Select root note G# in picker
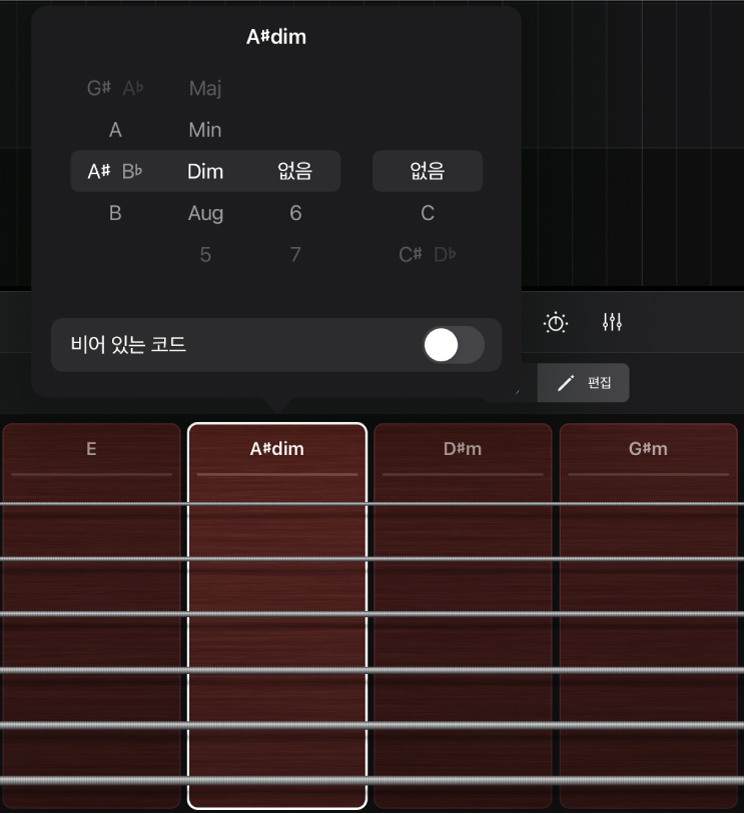745x814 pixels. point(99,88)
